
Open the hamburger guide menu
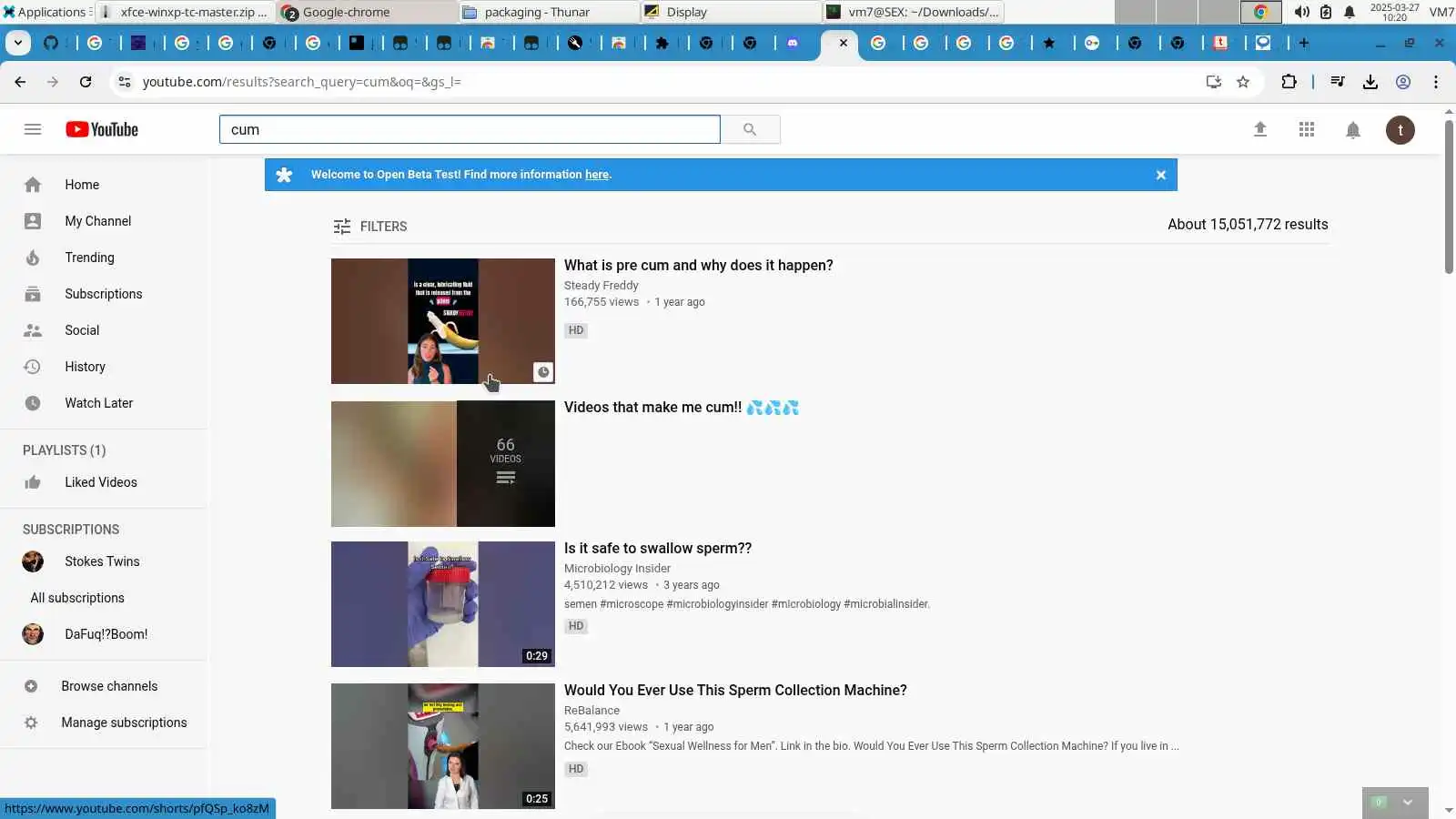pyautogui.click(x=33, y=129)
